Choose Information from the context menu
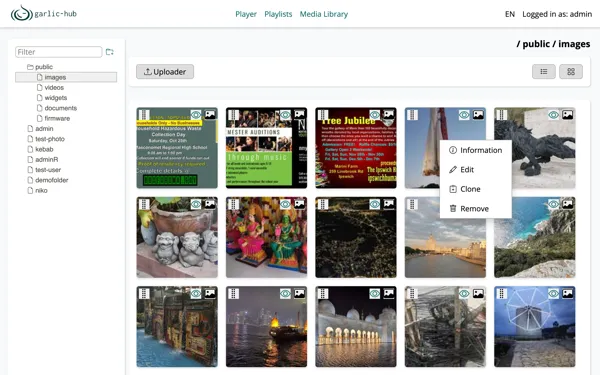This screenshot has height=375, width=600. coord(476,150)
